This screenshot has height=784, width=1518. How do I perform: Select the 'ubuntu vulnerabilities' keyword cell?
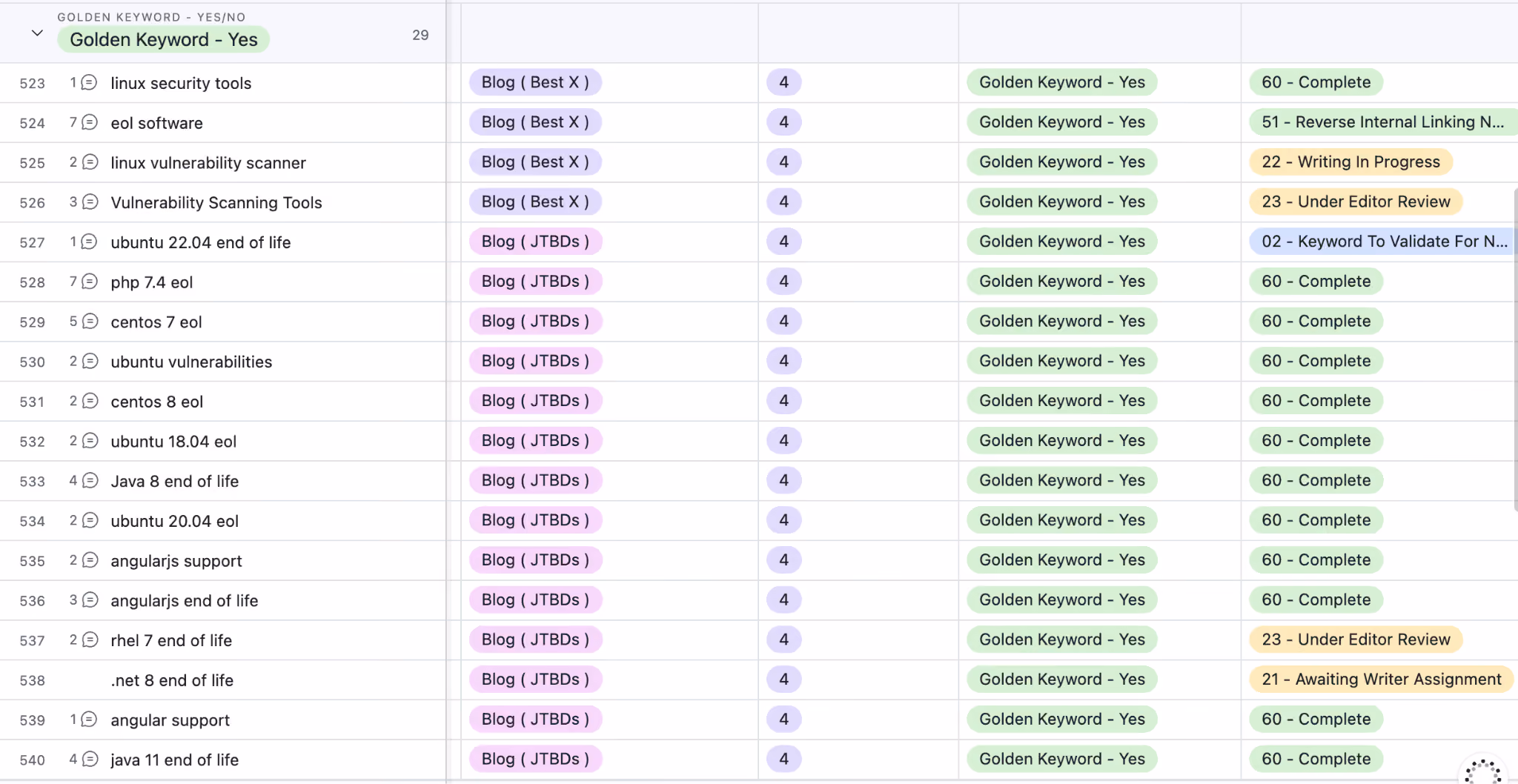coord(191,362)
